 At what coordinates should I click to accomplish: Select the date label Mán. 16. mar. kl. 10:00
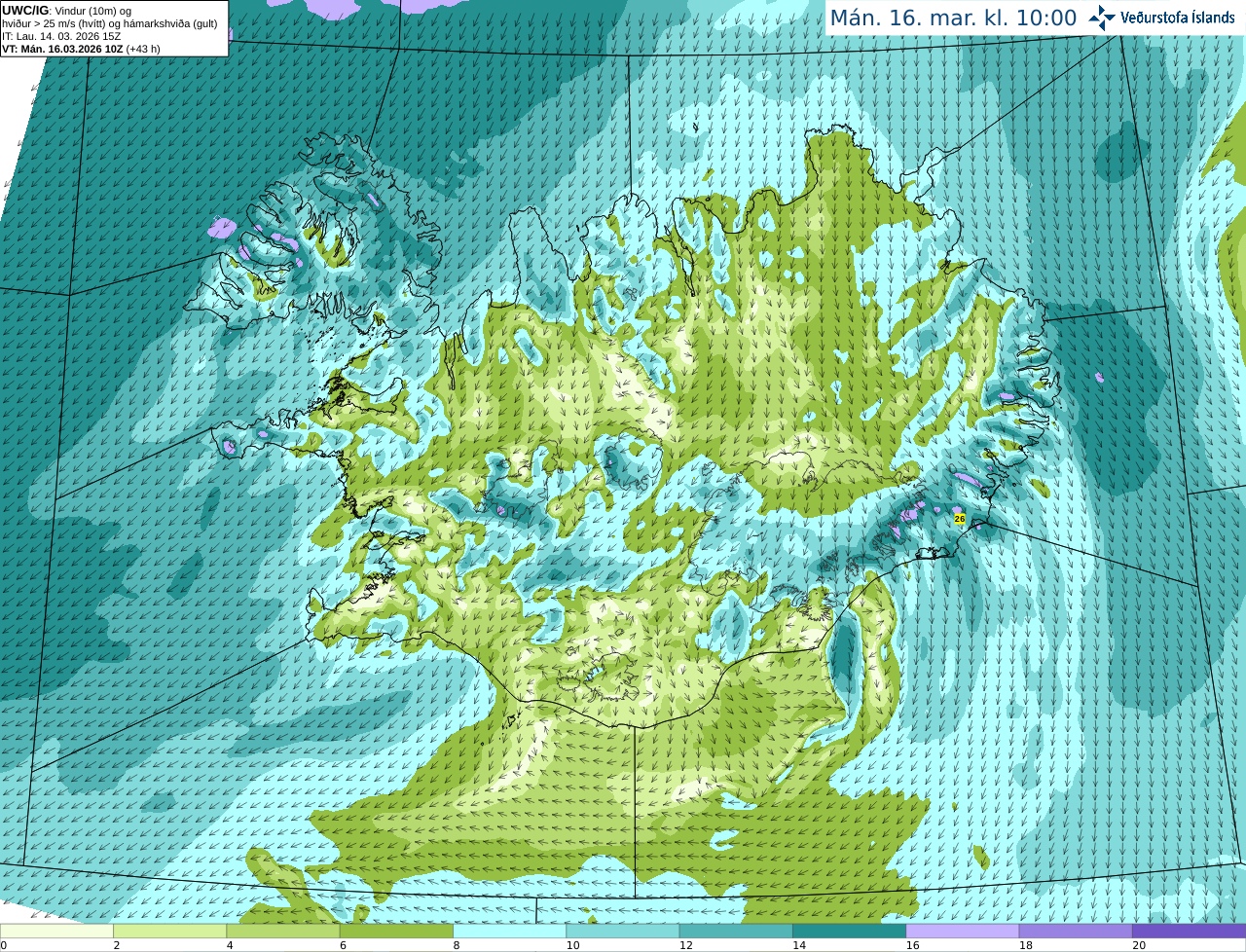pos(953,18)
